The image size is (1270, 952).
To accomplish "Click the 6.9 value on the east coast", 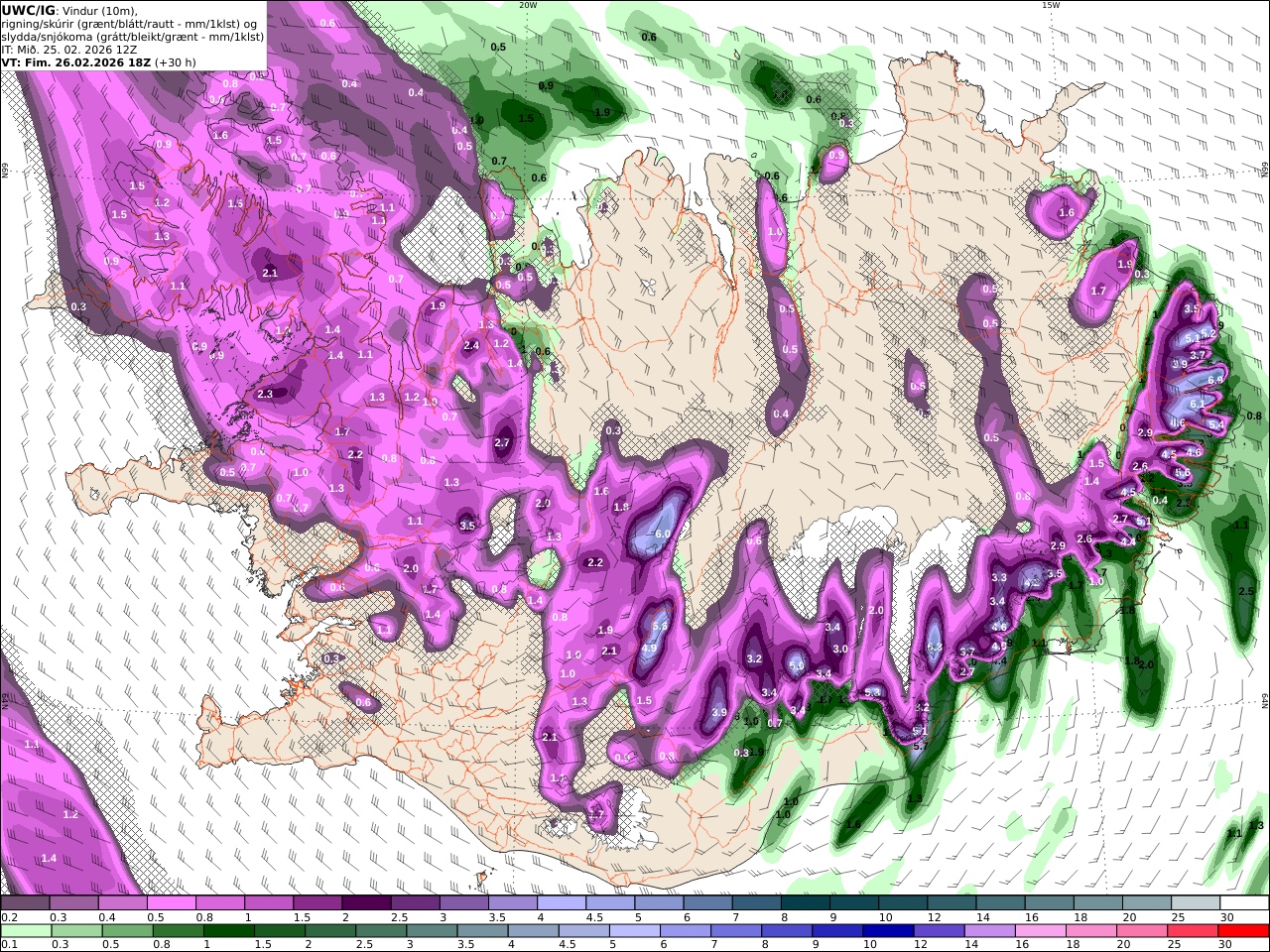I will [x=1215, y=380].
